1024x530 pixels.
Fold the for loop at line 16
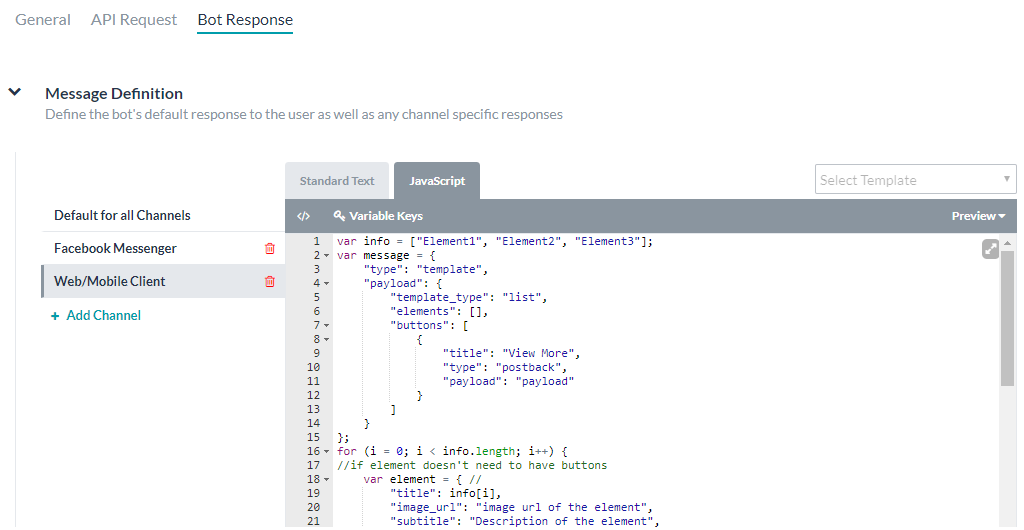[x=327, y=452]
